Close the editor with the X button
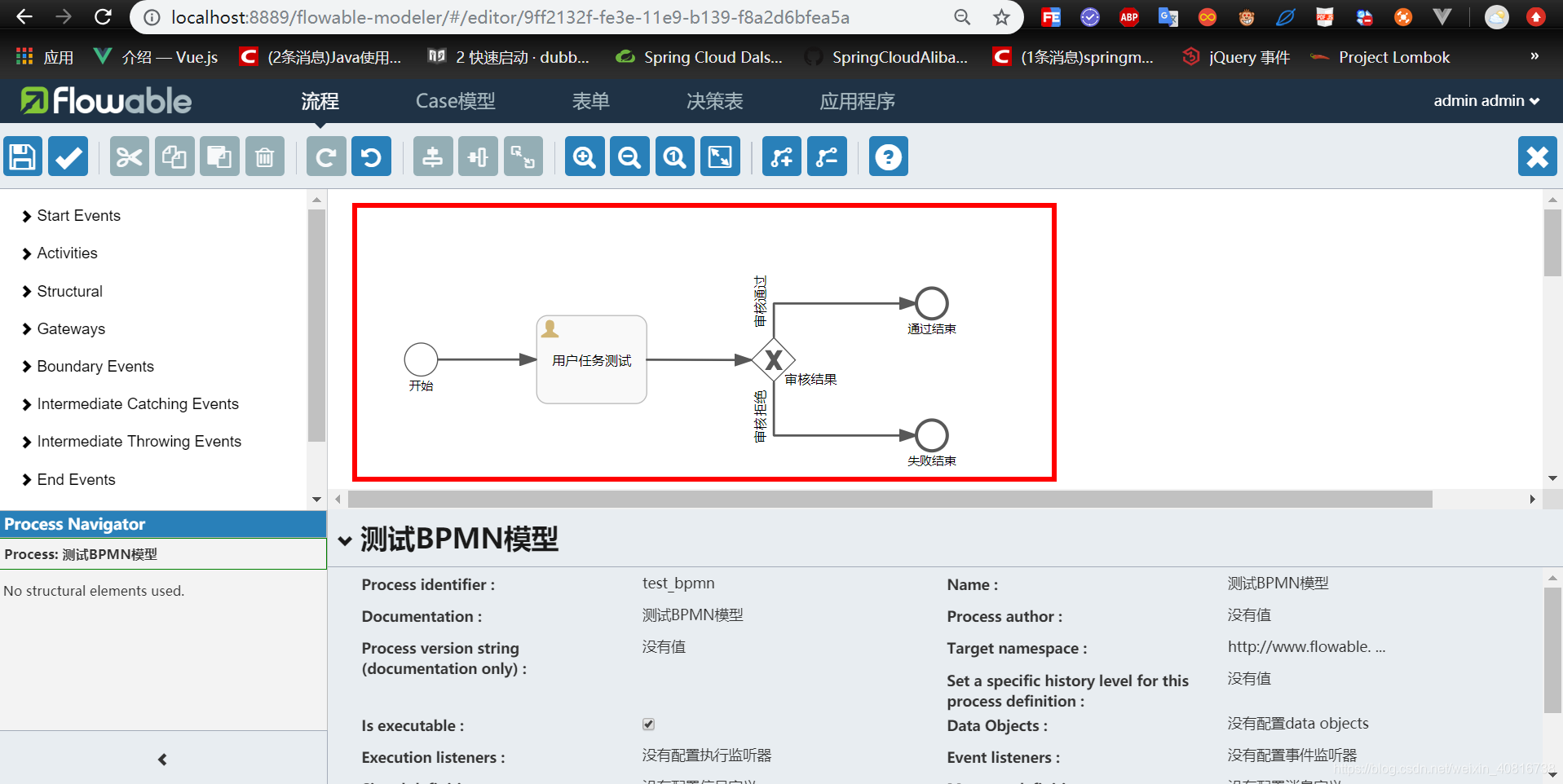Image resolution: width=1563 pixels, height=784 pixels. coord(1538,156)
